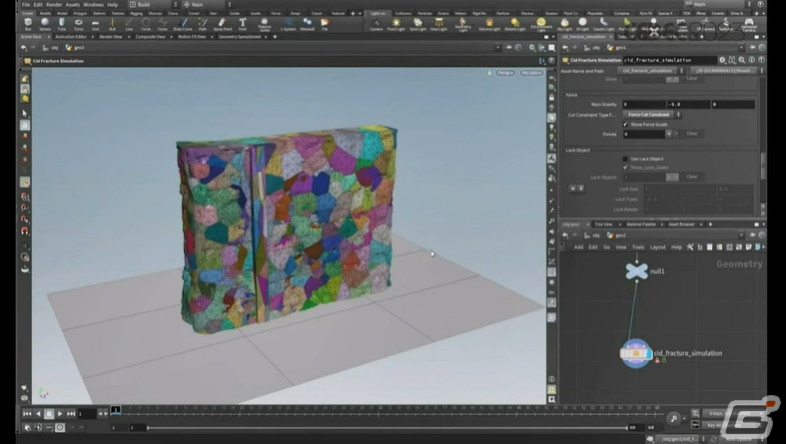Open the Asset Name dropdown arrow

coord(681,71)
